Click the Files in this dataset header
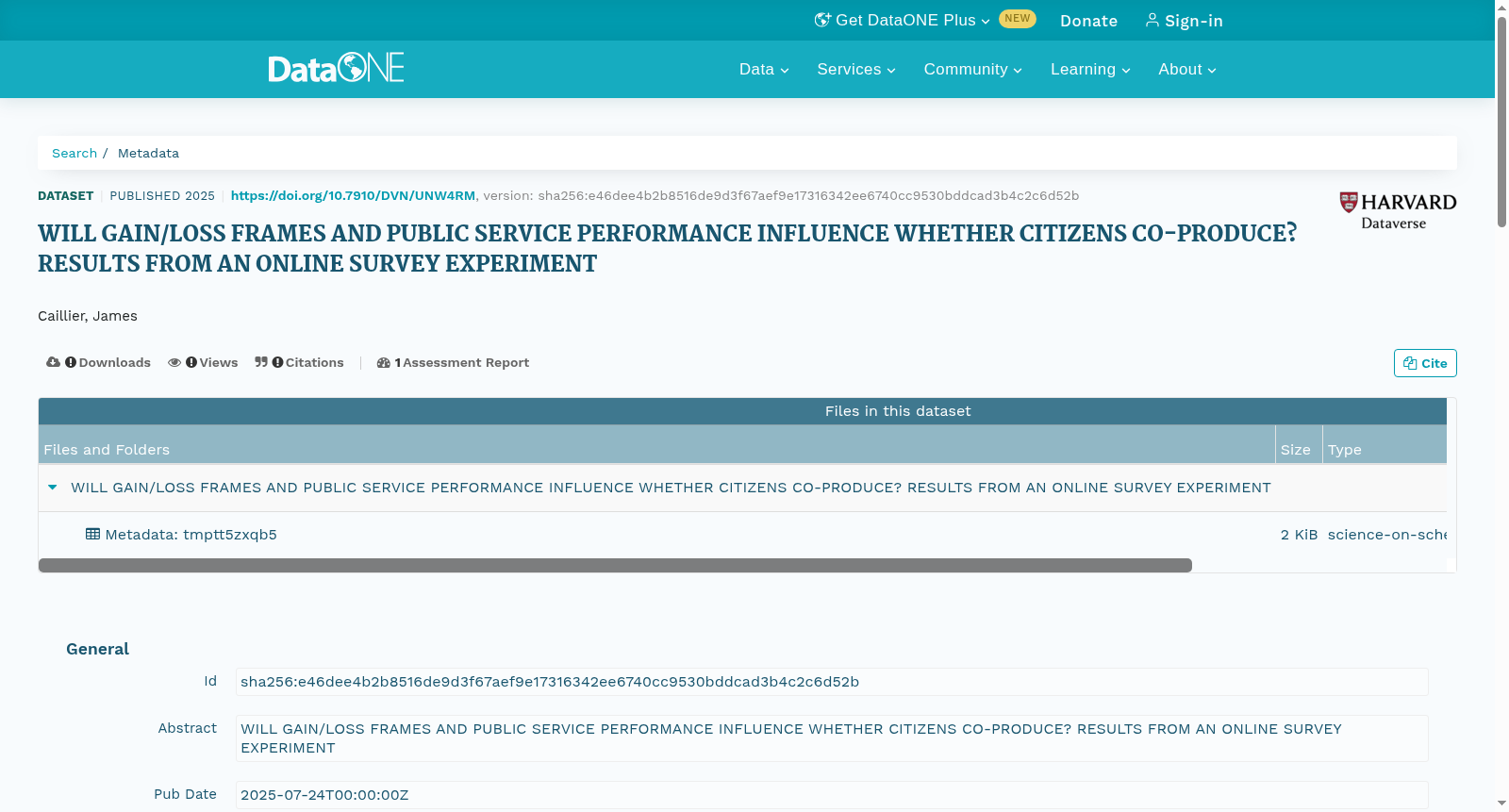Viewport: 1509px width, 812px height. click(898, 411)
